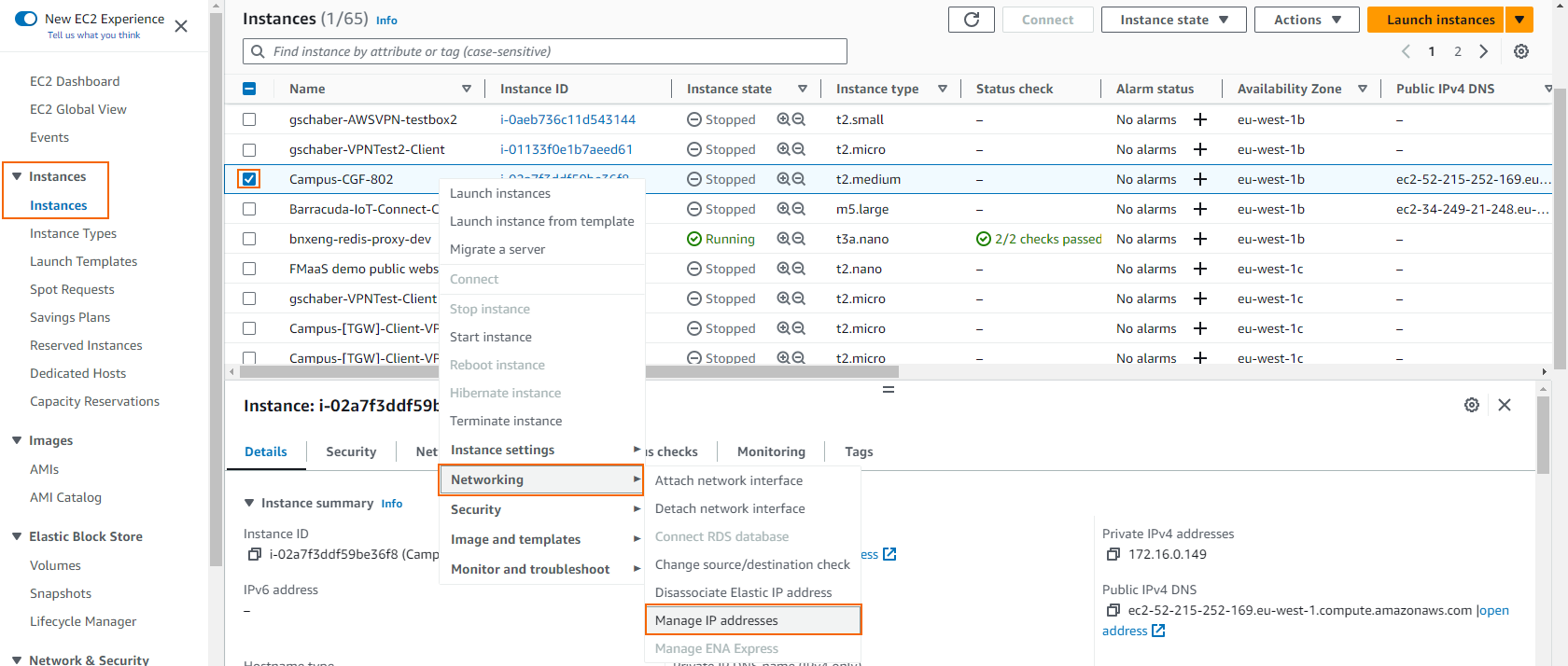Click the refresh instances icon button

(972, 20)
